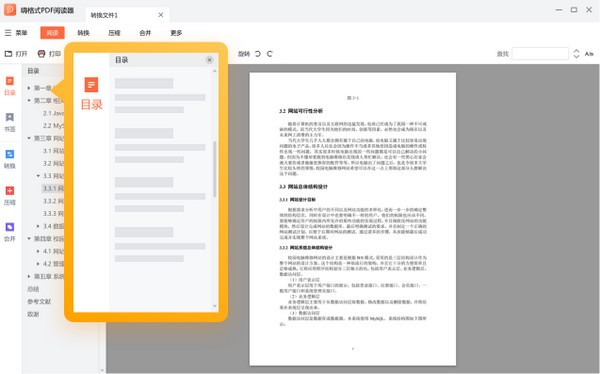This screenshot has height=374, width=600.
Task: Open the hamburger 菜单 menu
Action: 16,33
